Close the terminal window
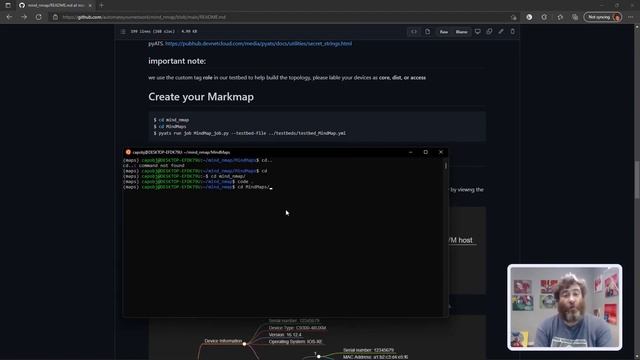This screenshot has width=640, height=360. tap(441, 152)
